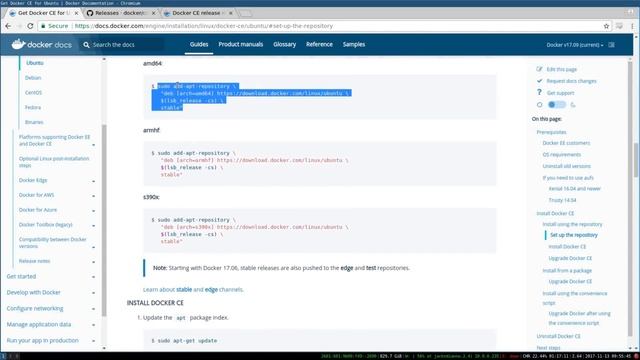Expand the Docker Edge section
The height and width of the screenshot is (360, 640).
[x=93, y=181]
